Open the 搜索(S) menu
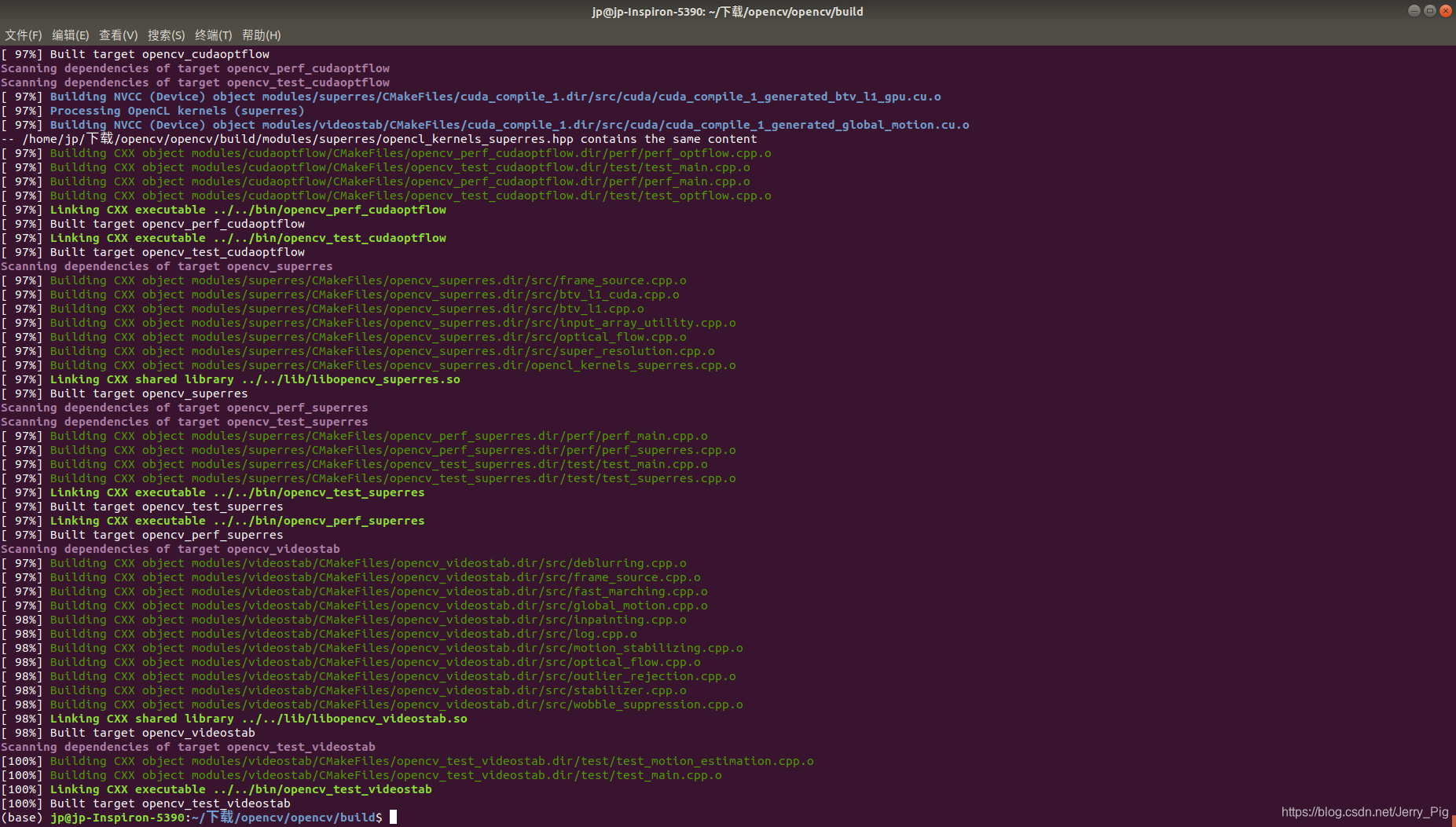This screenshot has height=827, width=1456. coord(166,35)
